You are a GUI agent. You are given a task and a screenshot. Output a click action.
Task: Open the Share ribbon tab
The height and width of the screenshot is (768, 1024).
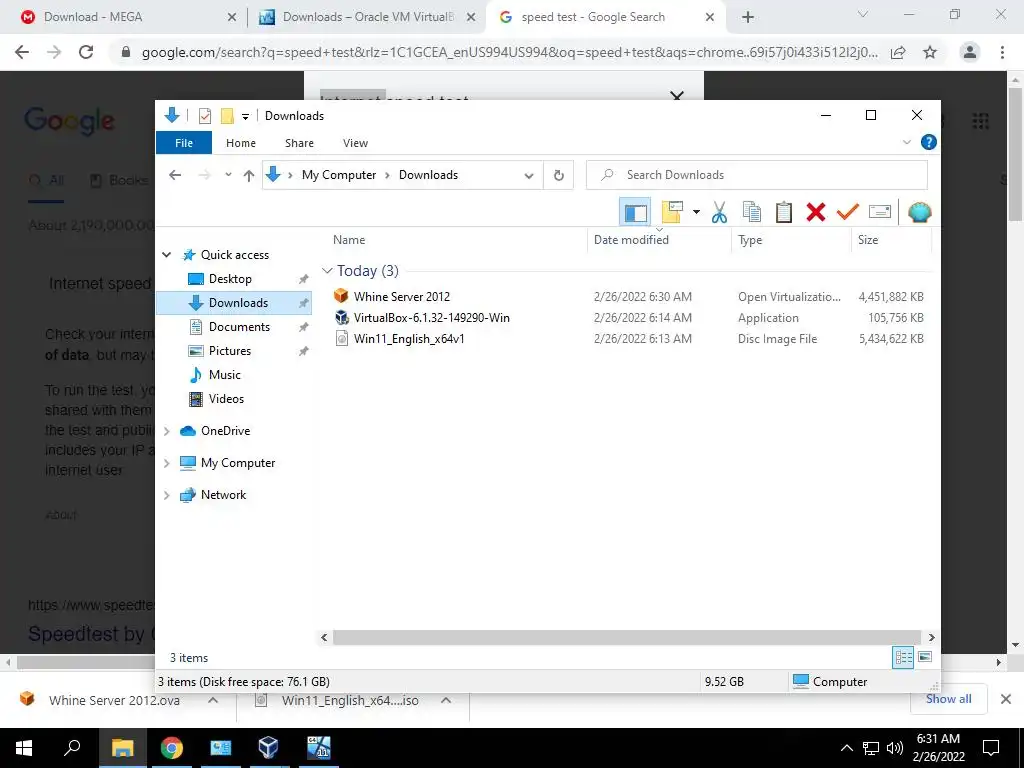[299, 143]
